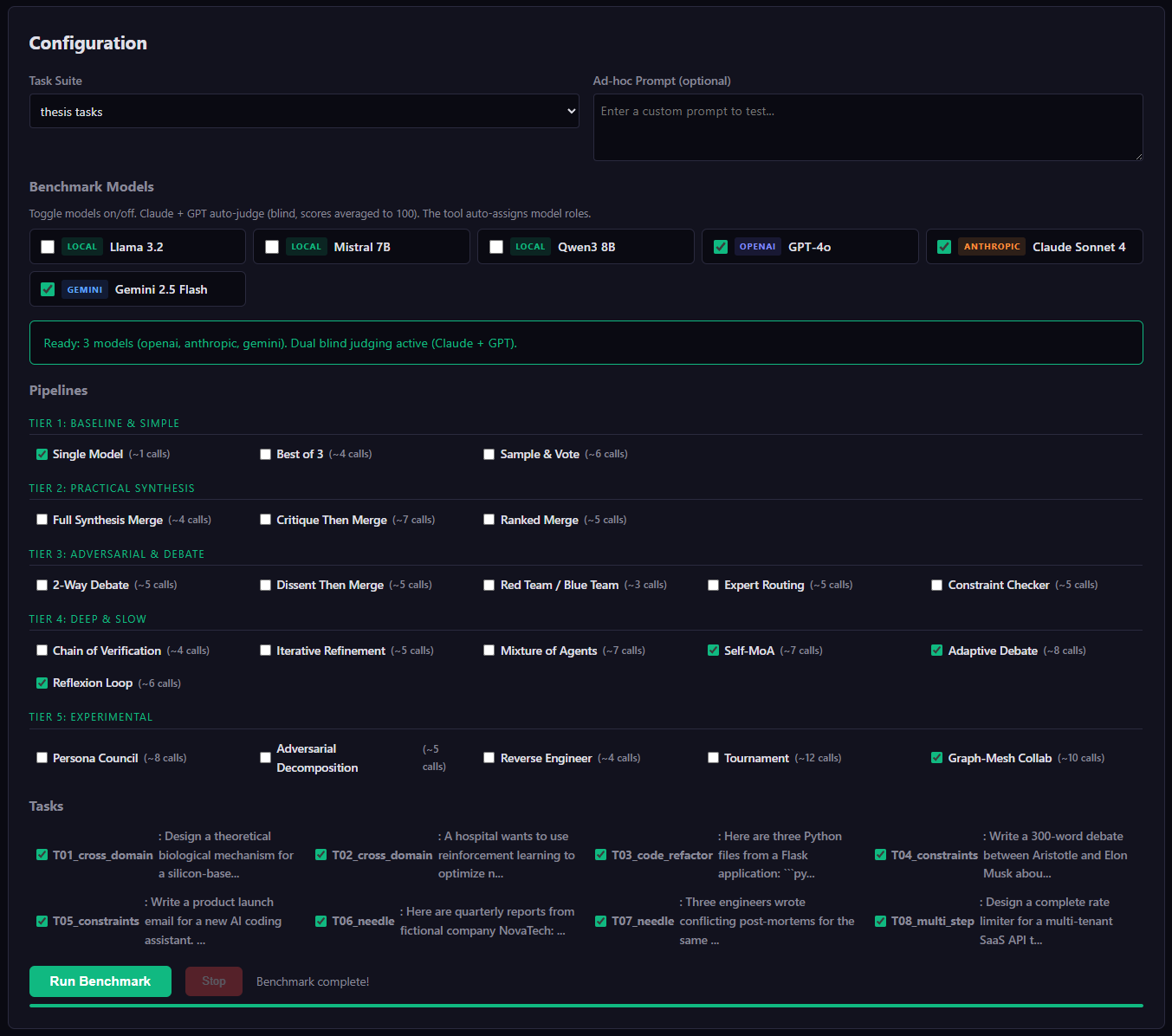
Task: Check the Best of 3 pipeline
Action: [x=266, y=454]
